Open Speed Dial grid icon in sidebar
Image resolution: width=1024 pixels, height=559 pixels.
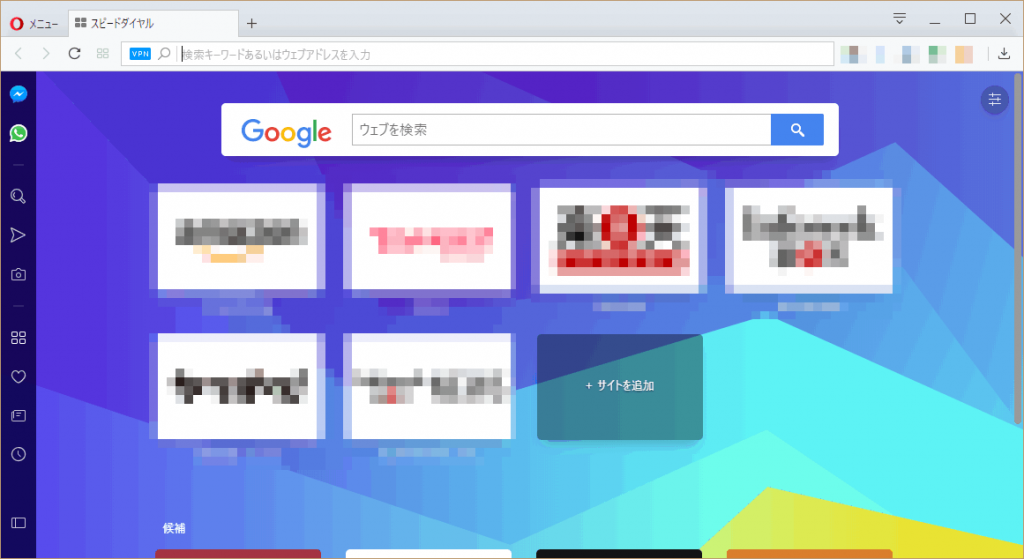pyautogui.click(x=18, y=338)
